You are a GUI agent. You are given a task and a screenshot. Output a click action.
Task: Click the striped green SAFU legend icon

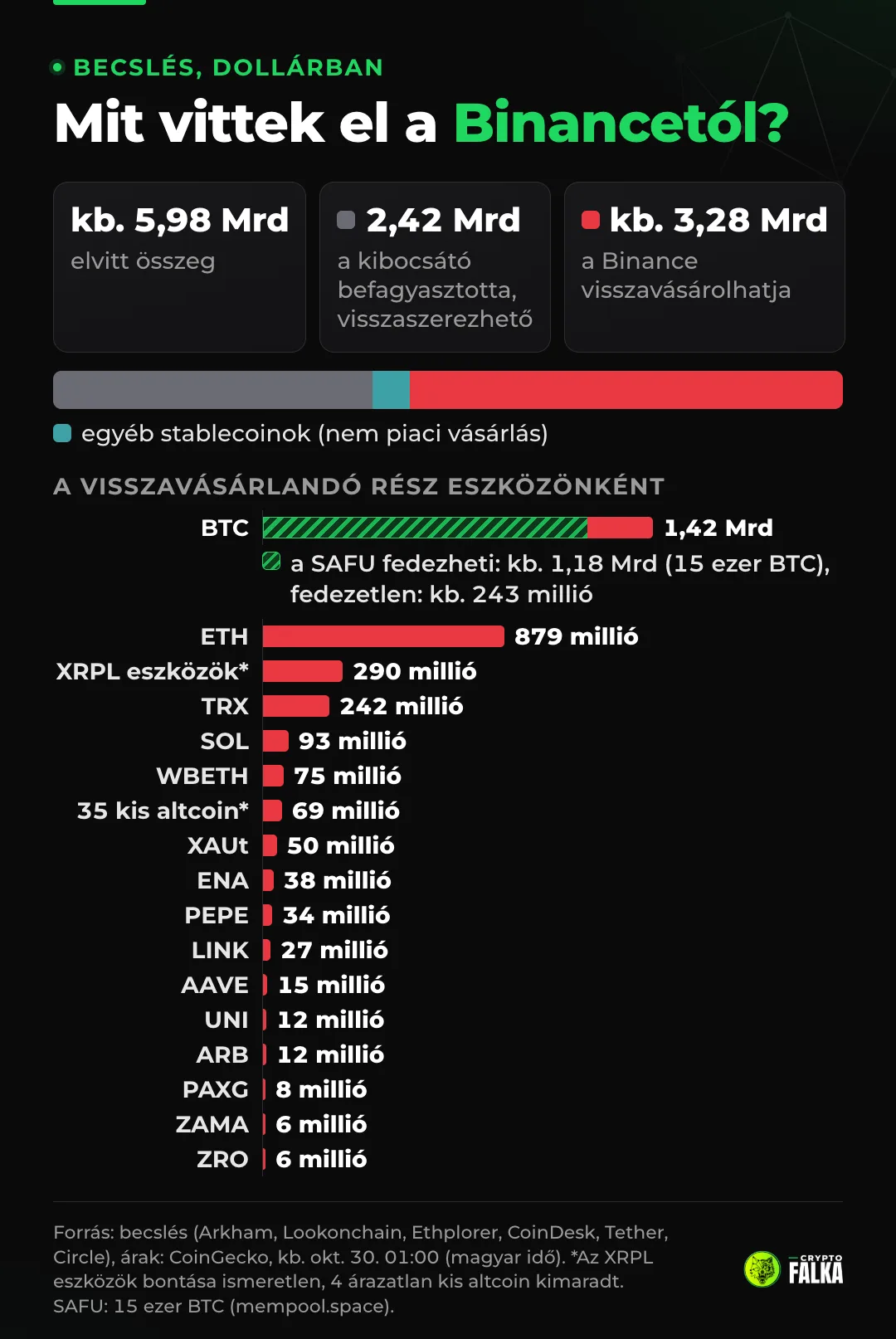(x=271, y=561)
